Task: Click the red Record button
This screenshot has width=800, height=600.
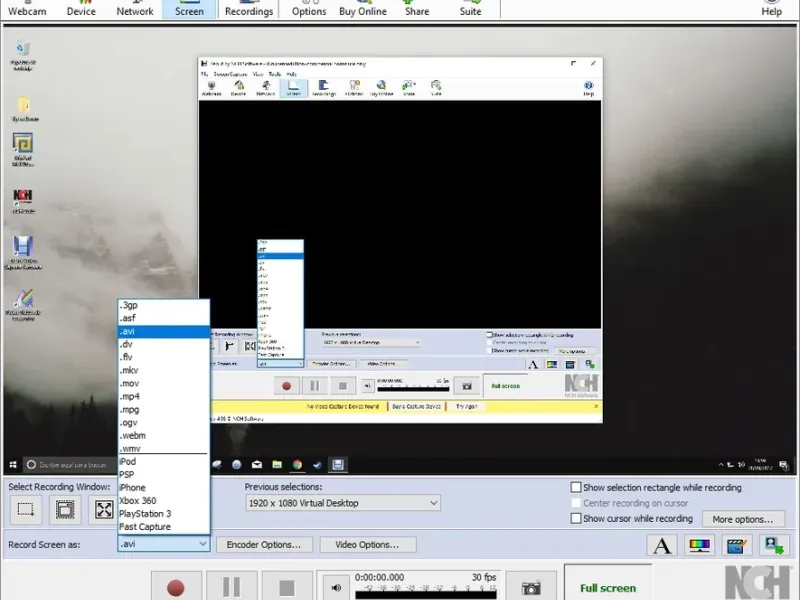Action: [176, 587]
